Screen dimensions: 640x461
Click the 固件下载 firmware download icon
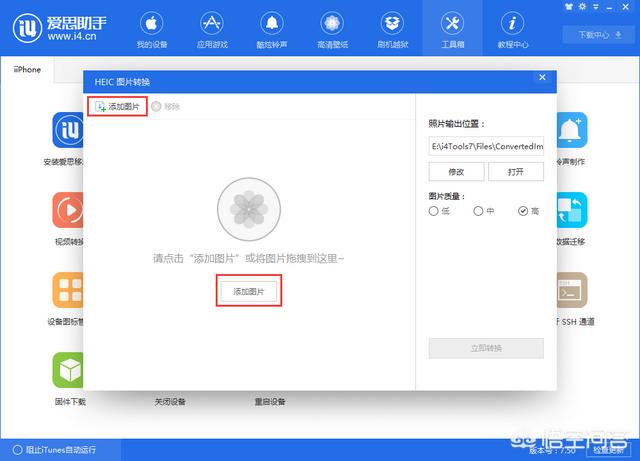point(70,371)
